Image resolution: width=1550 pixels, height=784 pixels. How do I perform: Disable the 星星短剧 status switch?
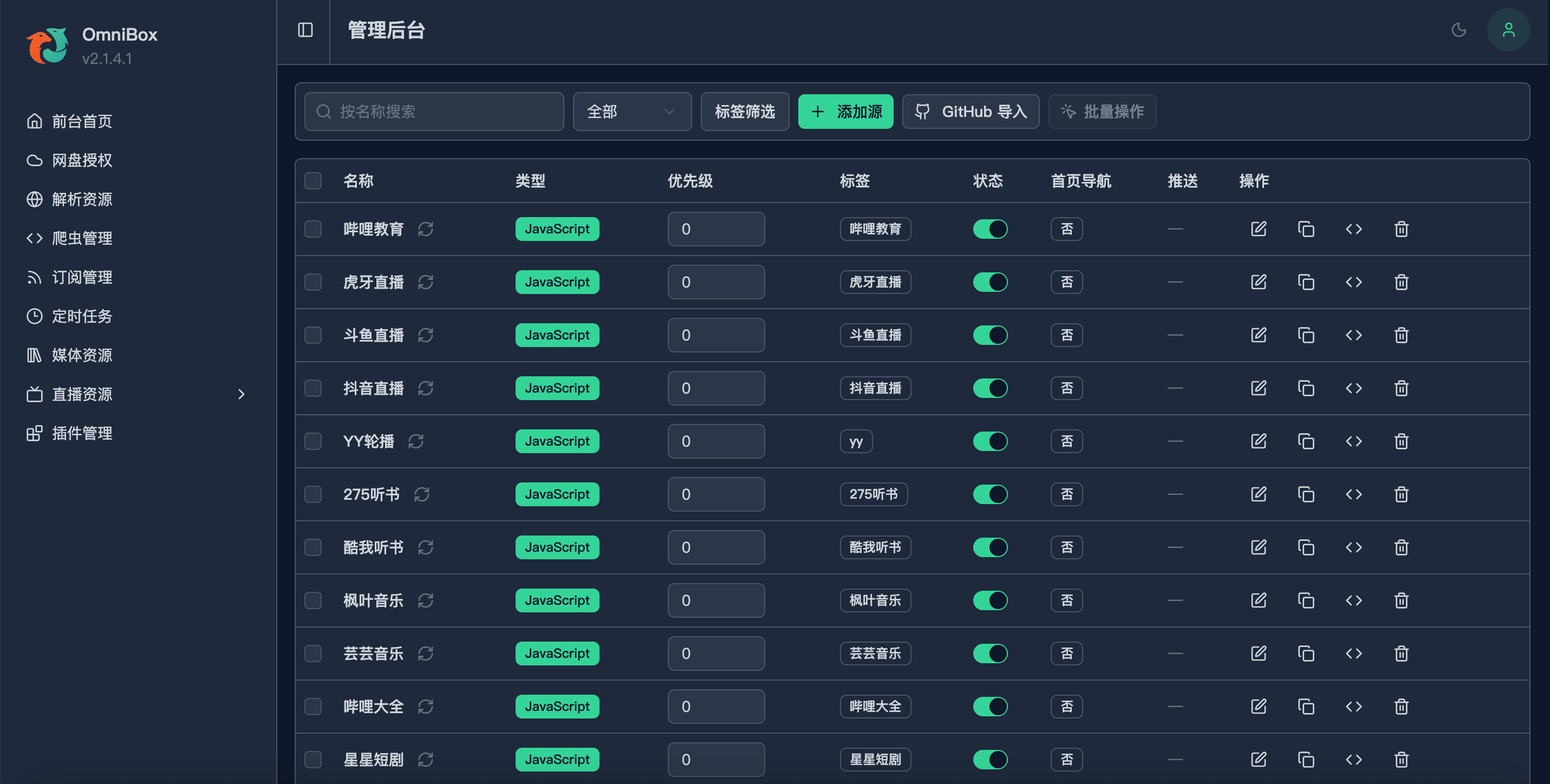click(990, 759)
